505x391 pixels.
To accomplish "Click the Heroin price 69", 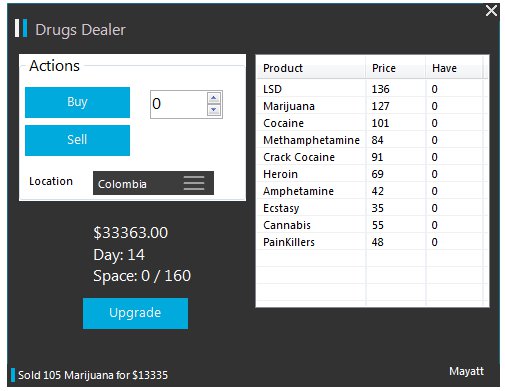I will pos(377,174).
